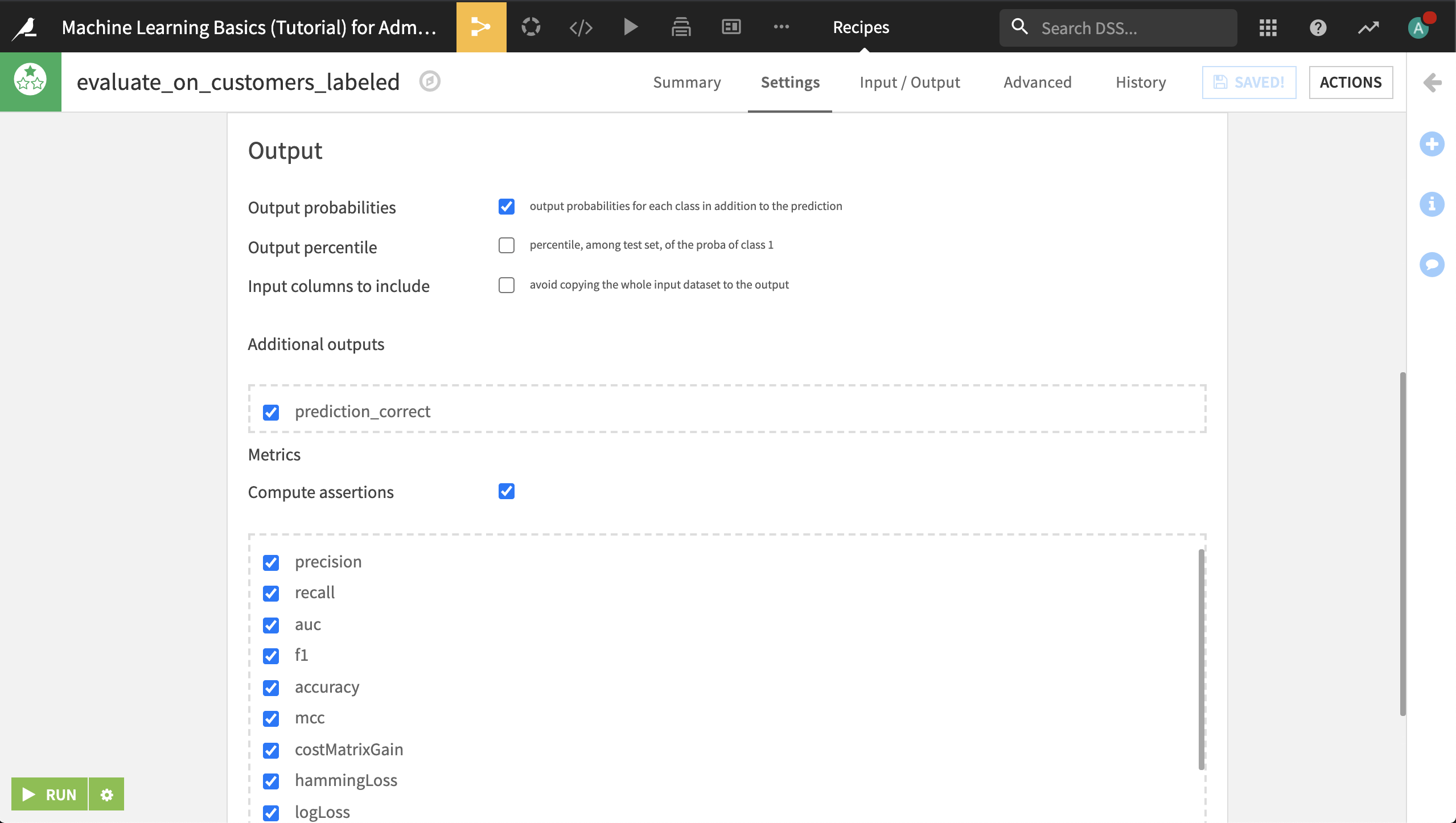The image size is (1456, 823).
Task: Open the Advanced tab
Action: tap(1037, 82)
